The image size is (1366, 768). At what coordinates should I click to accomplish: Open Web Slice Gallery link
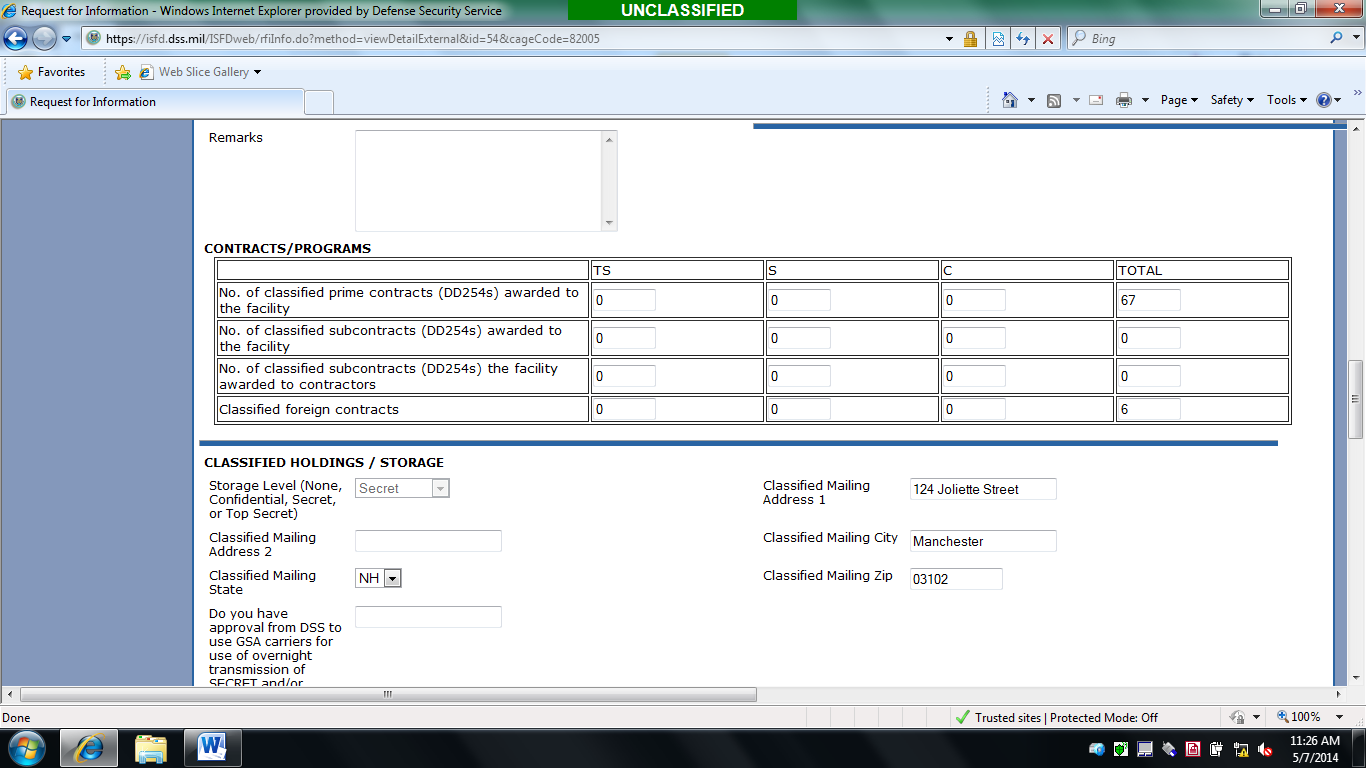[x=200, y=72]
